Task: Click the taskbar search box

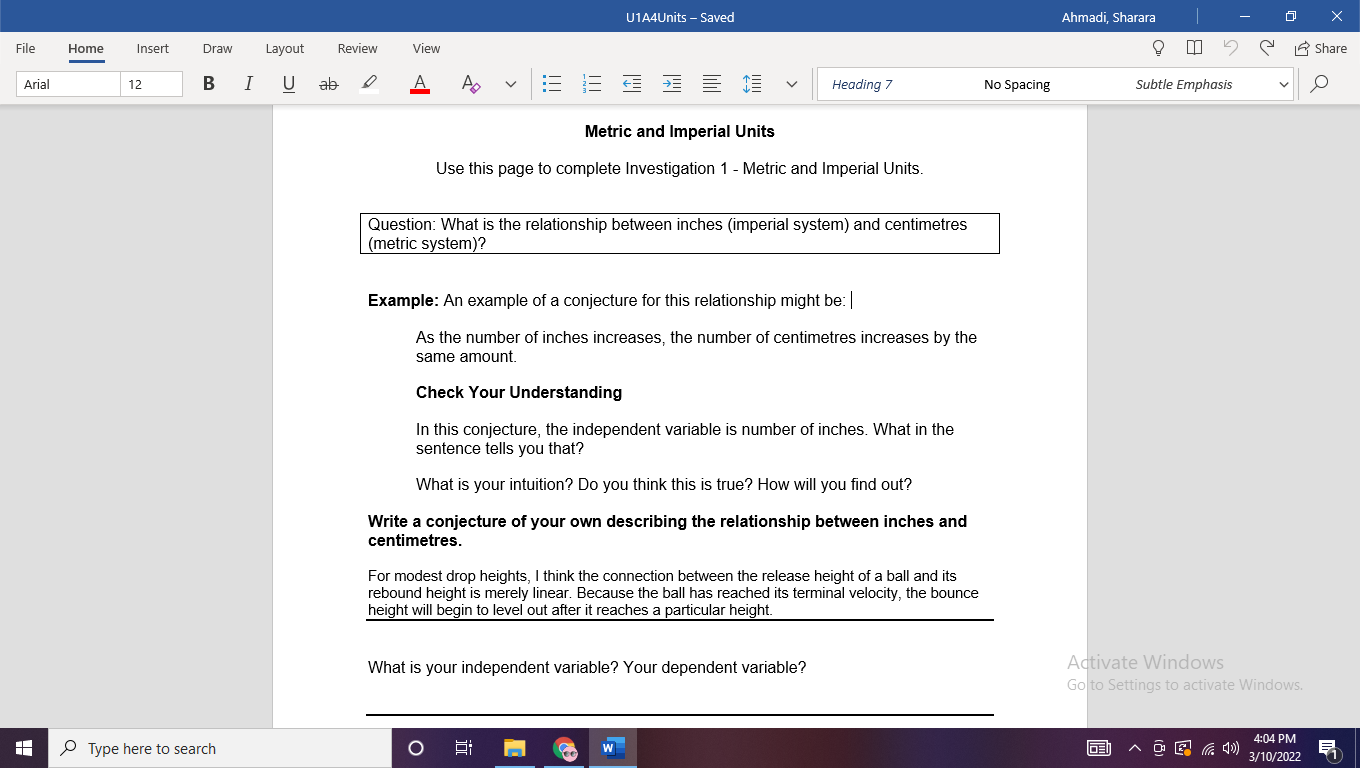Action: point(220,748)
